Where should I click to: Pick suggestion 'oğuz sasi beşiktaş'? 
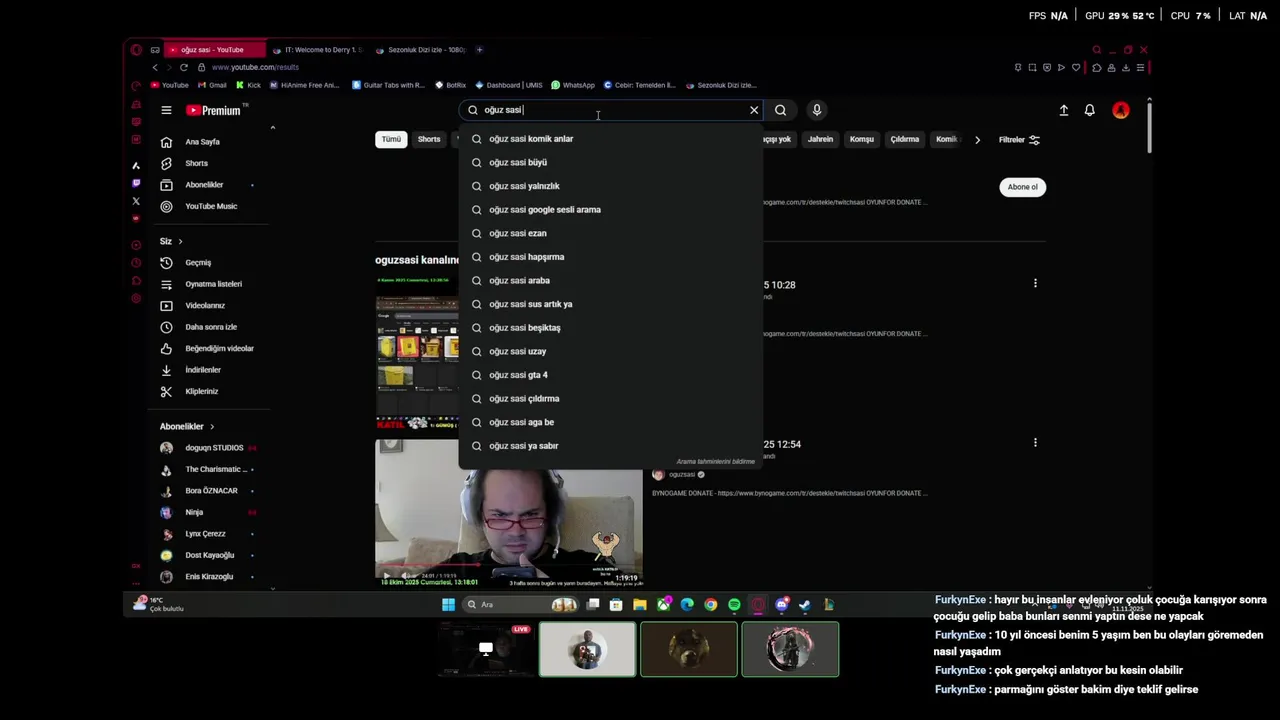coord(610,328)
